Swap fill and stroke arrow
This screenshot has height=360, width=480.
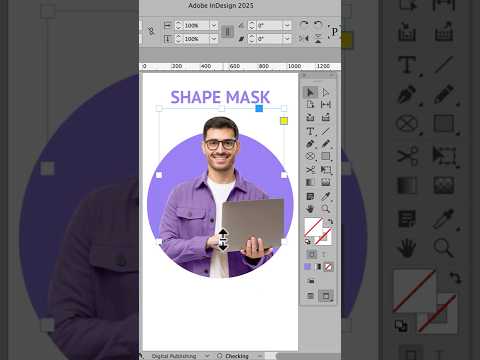(x=329, y=221)
